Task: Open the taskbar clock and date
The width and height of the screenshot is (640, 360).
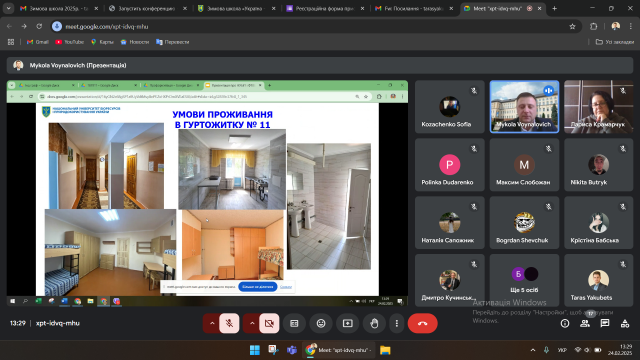Action: coord(620,350)
